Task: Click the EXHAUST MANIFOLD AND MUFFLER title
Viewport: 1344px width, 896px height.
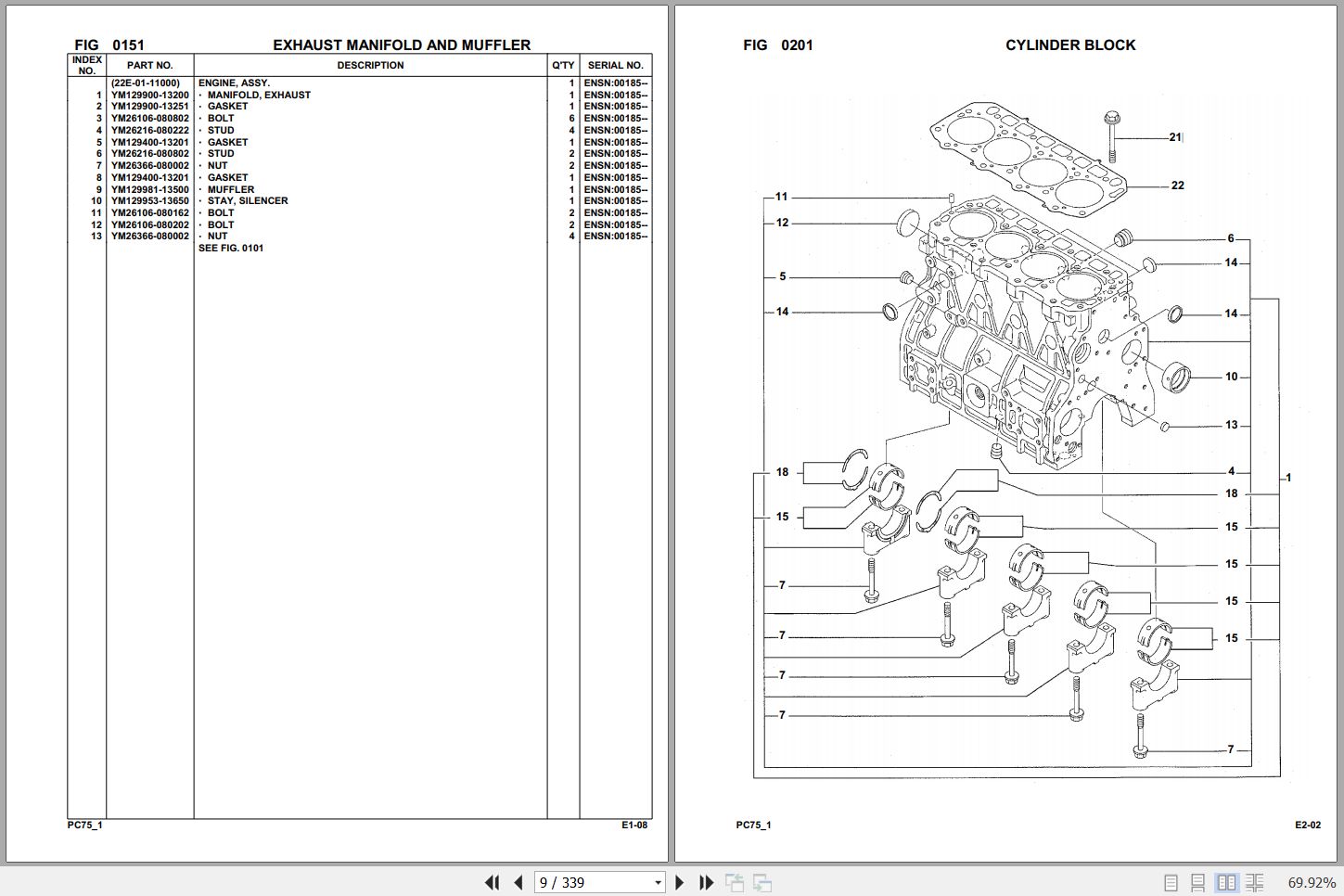Action: [x=402, y=45]
